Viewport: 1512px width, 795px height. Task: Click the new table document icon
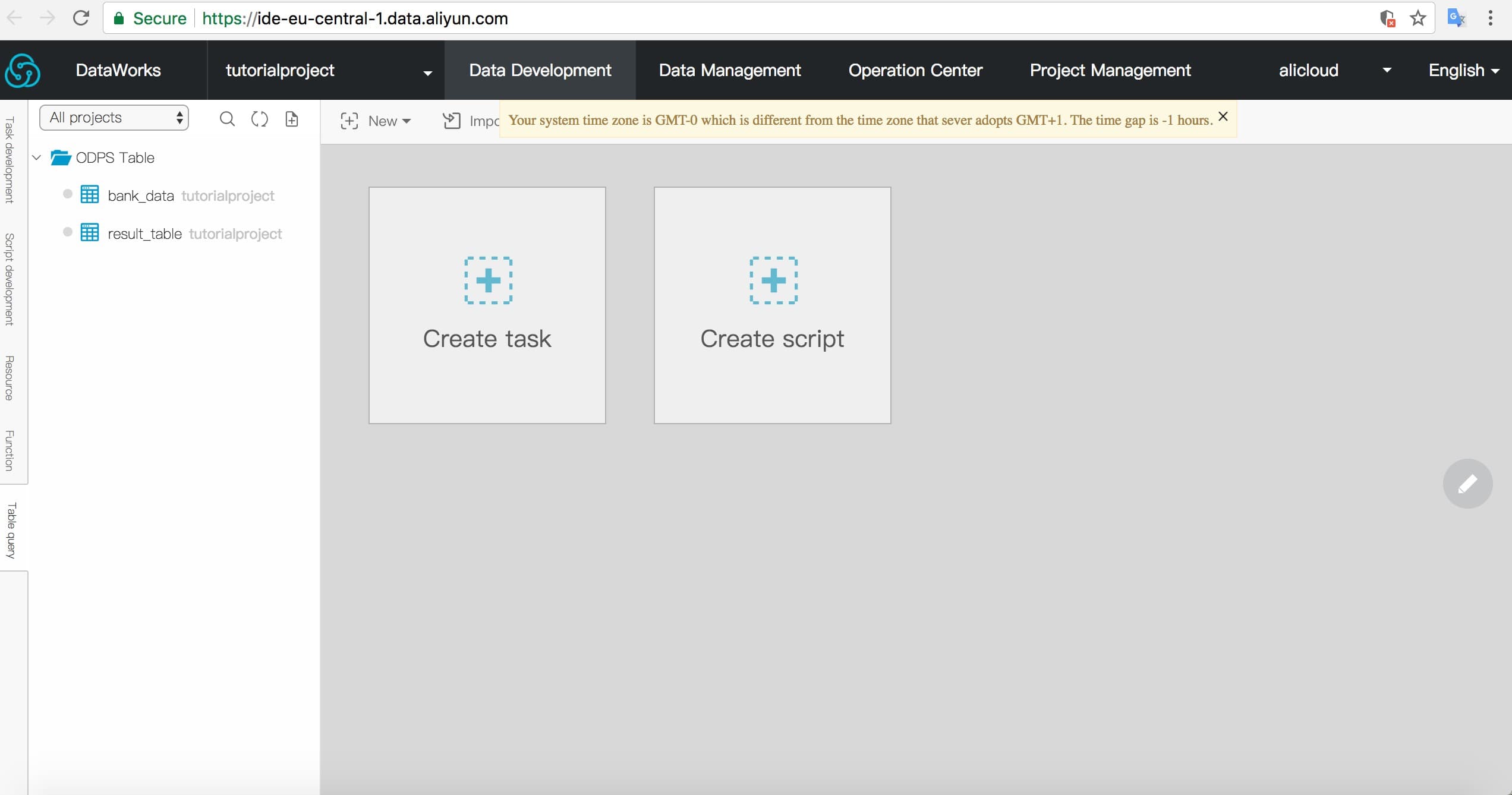(292, 119)
